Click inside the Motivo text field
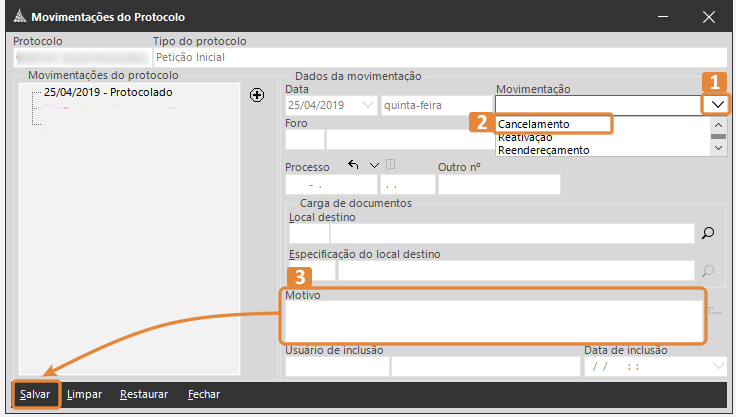 click(x=493, y=322)
